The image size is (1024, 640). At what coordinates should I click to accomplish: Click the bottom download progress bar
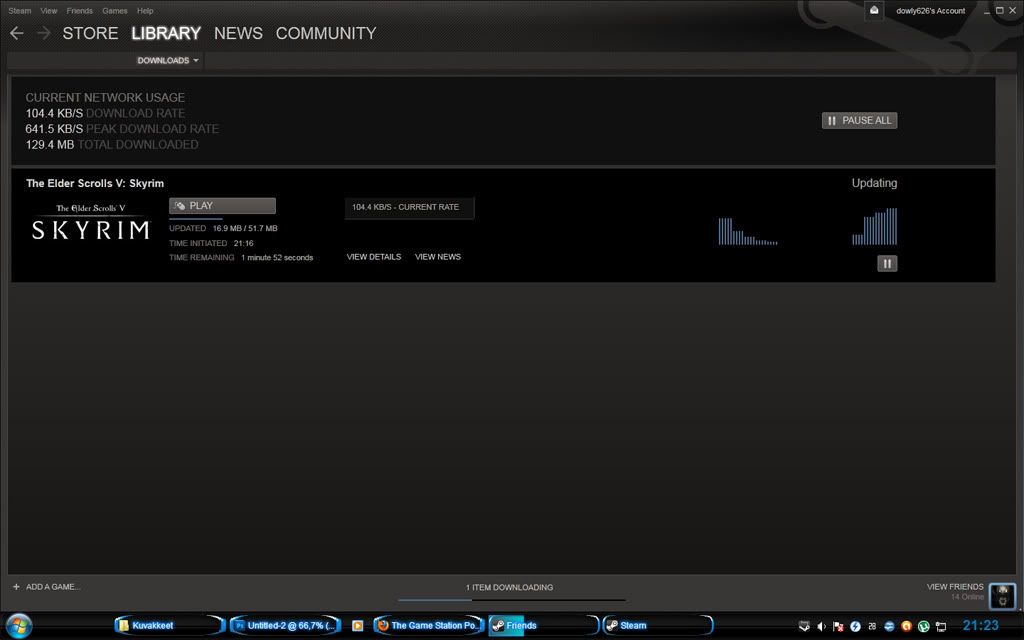tap(511, 600)
